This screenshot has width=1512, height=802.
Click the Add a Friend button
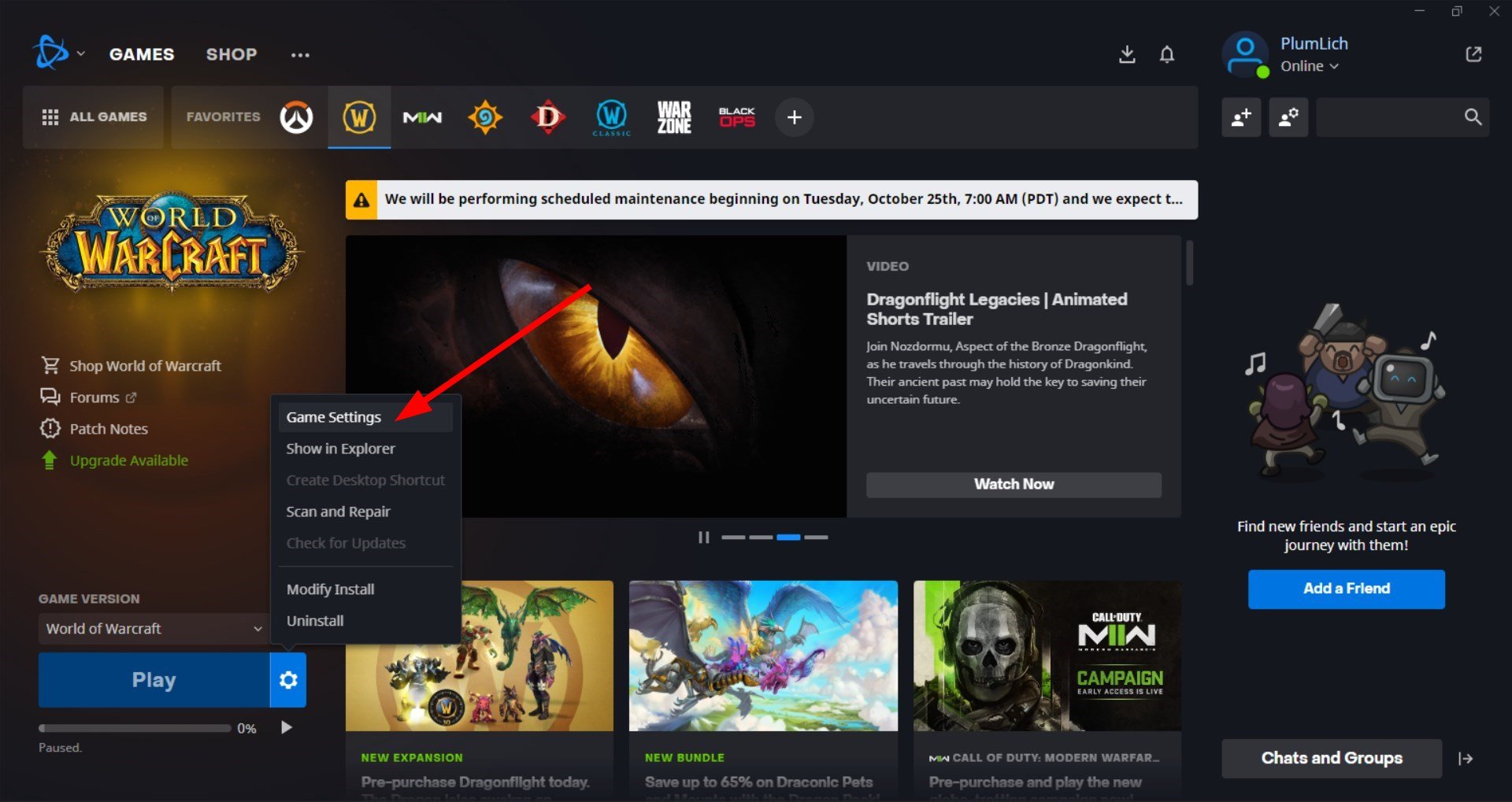click(1346, 589)
